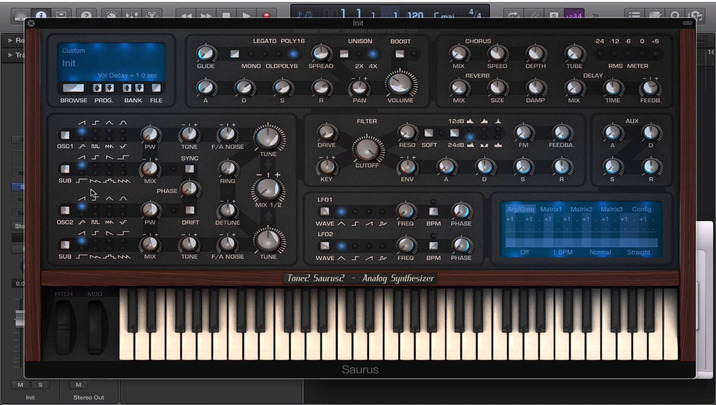Open the FILE menu button
The image size is (716, 405).
pos(156,88)
